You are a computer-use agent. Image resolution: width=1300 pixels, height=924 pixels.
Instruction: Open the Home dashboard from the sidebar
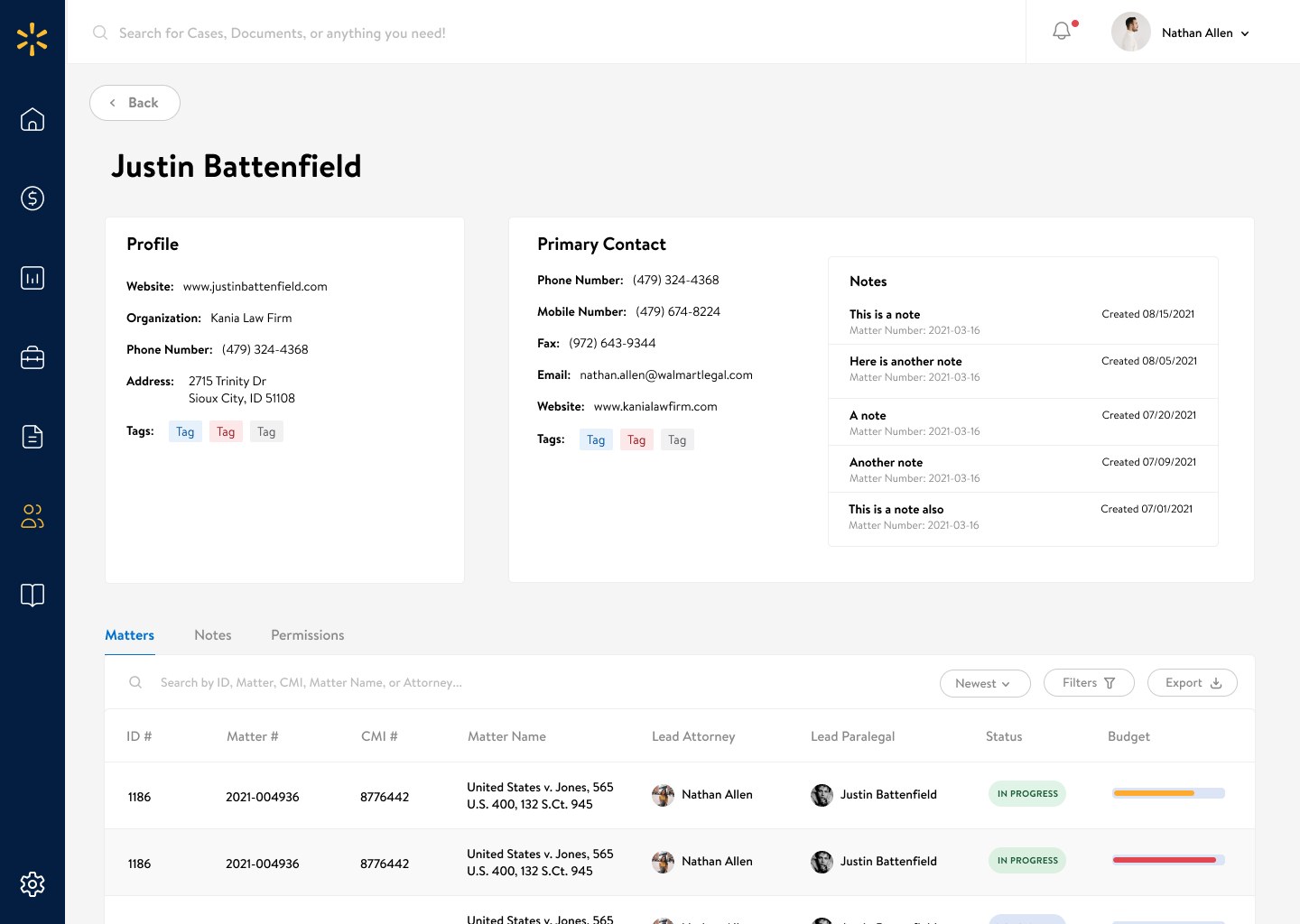32,119
